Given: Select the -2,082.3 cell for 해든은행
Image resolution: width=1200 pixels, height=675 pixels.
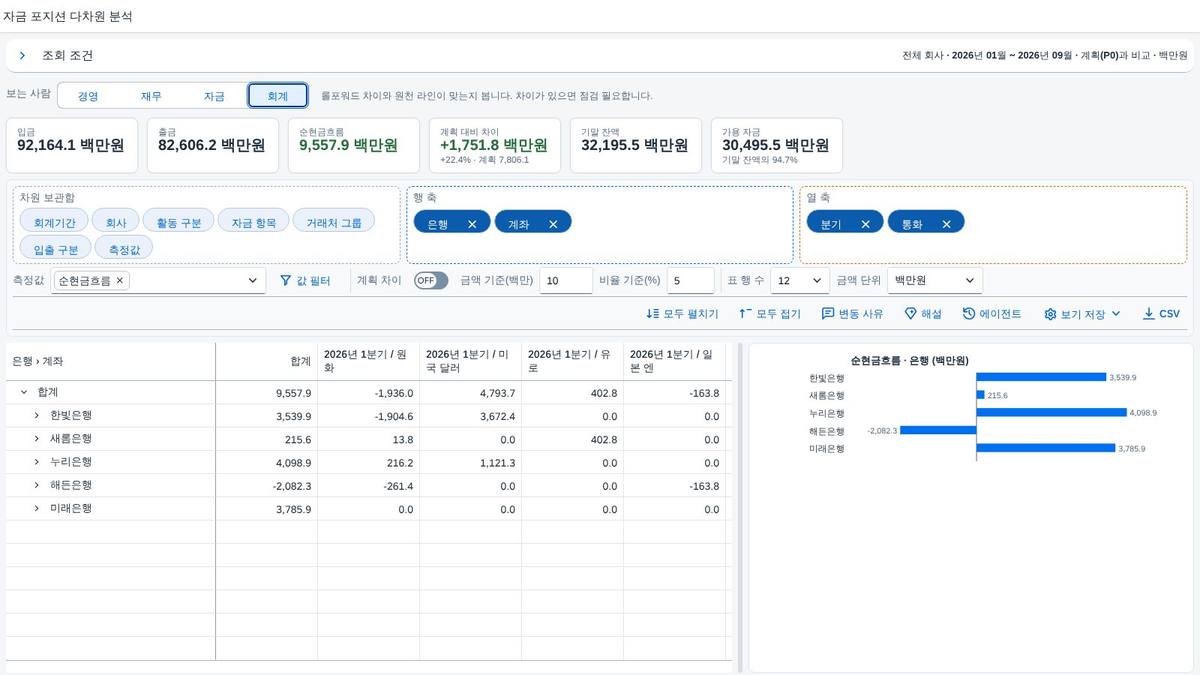Looking at the screenshot, I should coord(267,486).
